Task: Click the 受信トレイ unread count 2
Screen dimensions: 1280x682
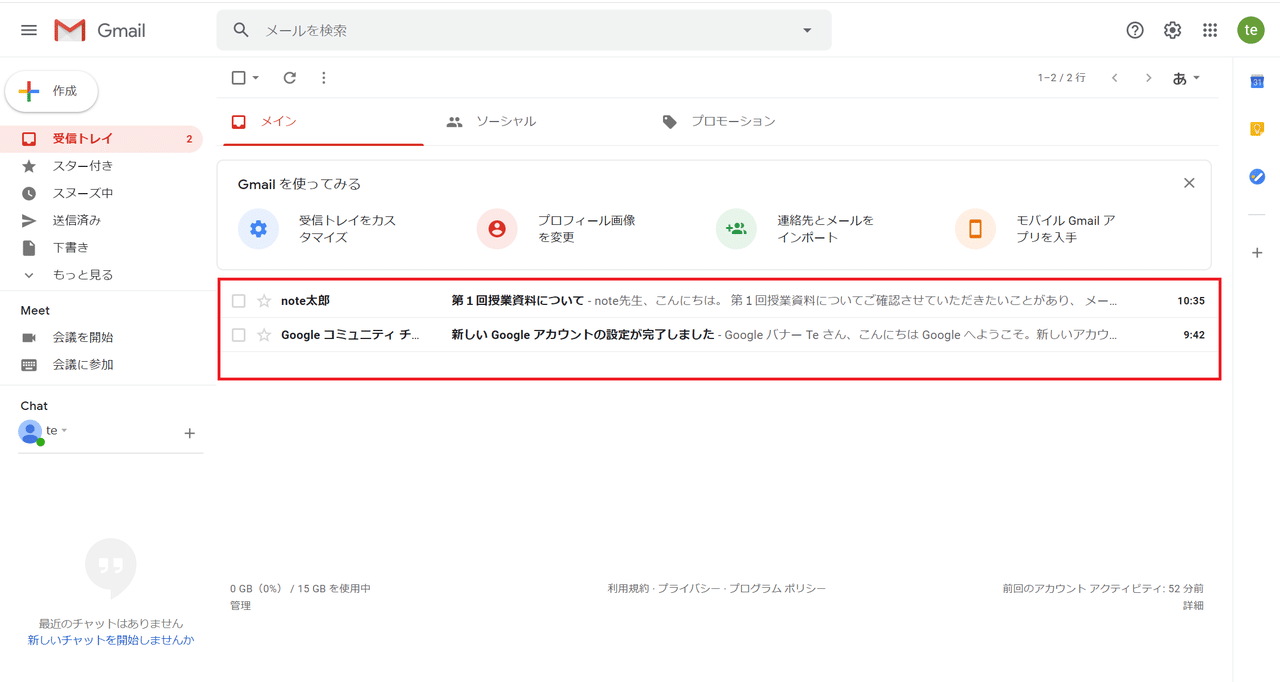Action: tap(189, 139)
